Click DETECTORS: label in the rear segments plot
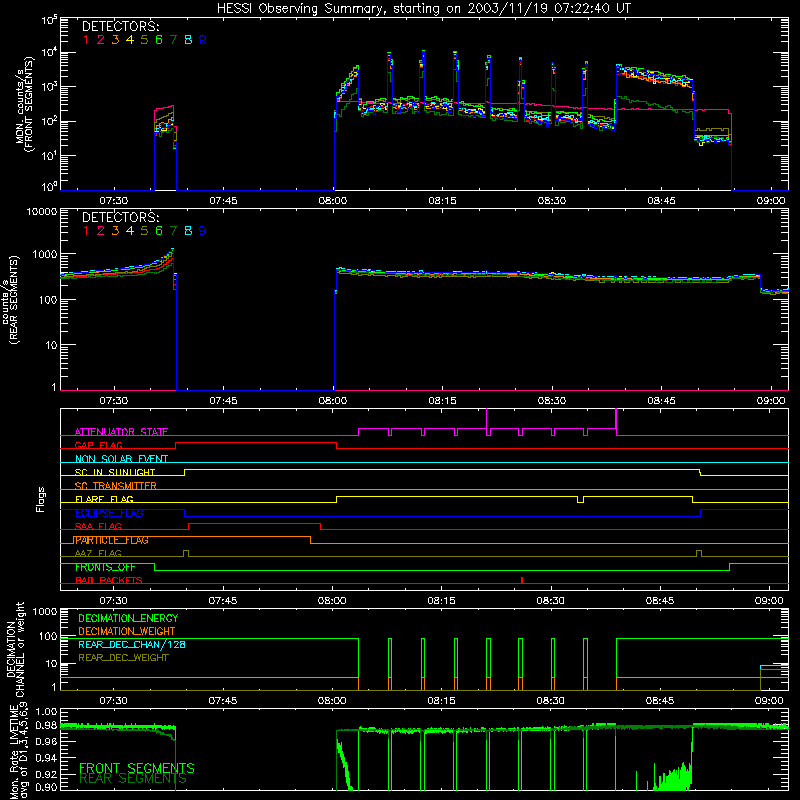The image size is (800, 800). click(x=120, y=217)
